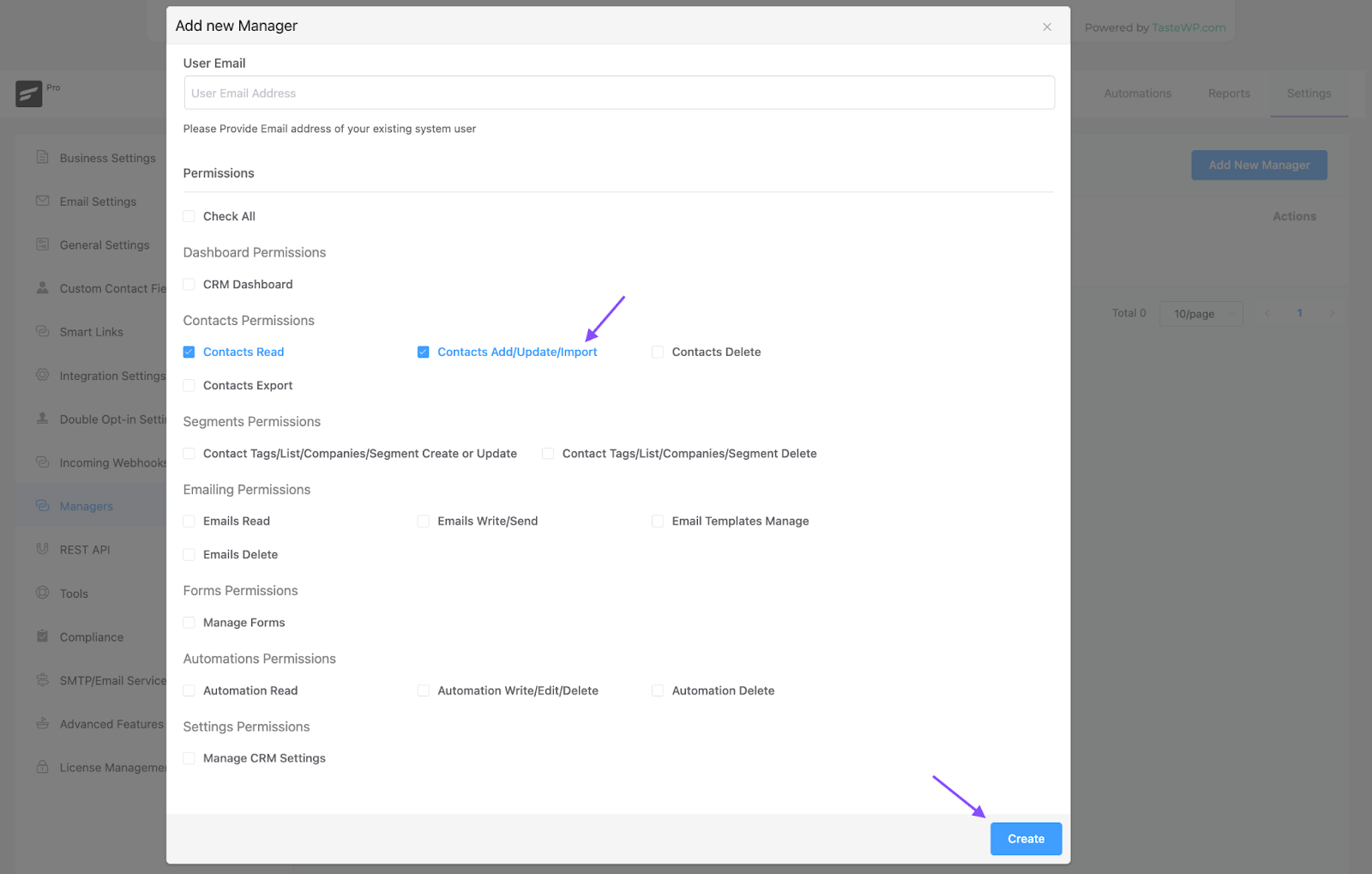Enable the Check All checkbox

[x=190, y=216]
